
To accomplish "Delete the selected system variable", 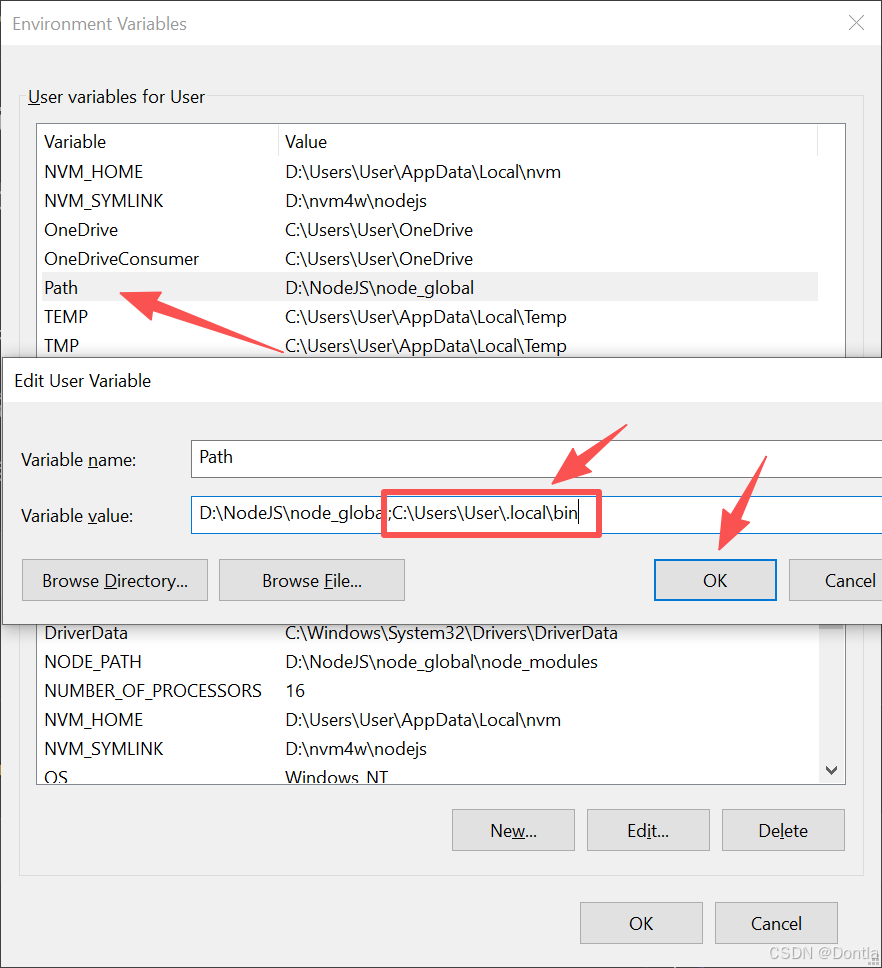I will click(783, 830).
